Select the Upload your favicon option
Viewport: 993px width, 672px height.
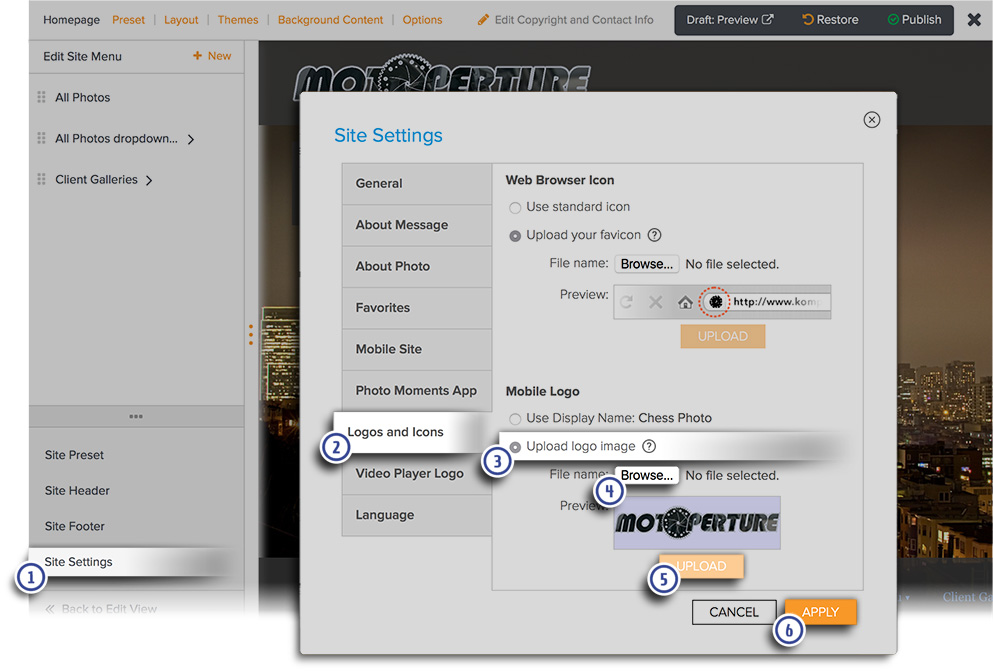pyautogui.click(x=515, y=236)
